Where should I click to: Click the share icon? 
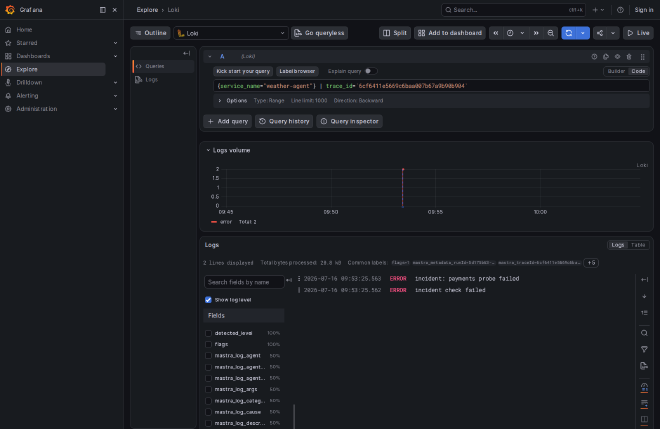600,33
